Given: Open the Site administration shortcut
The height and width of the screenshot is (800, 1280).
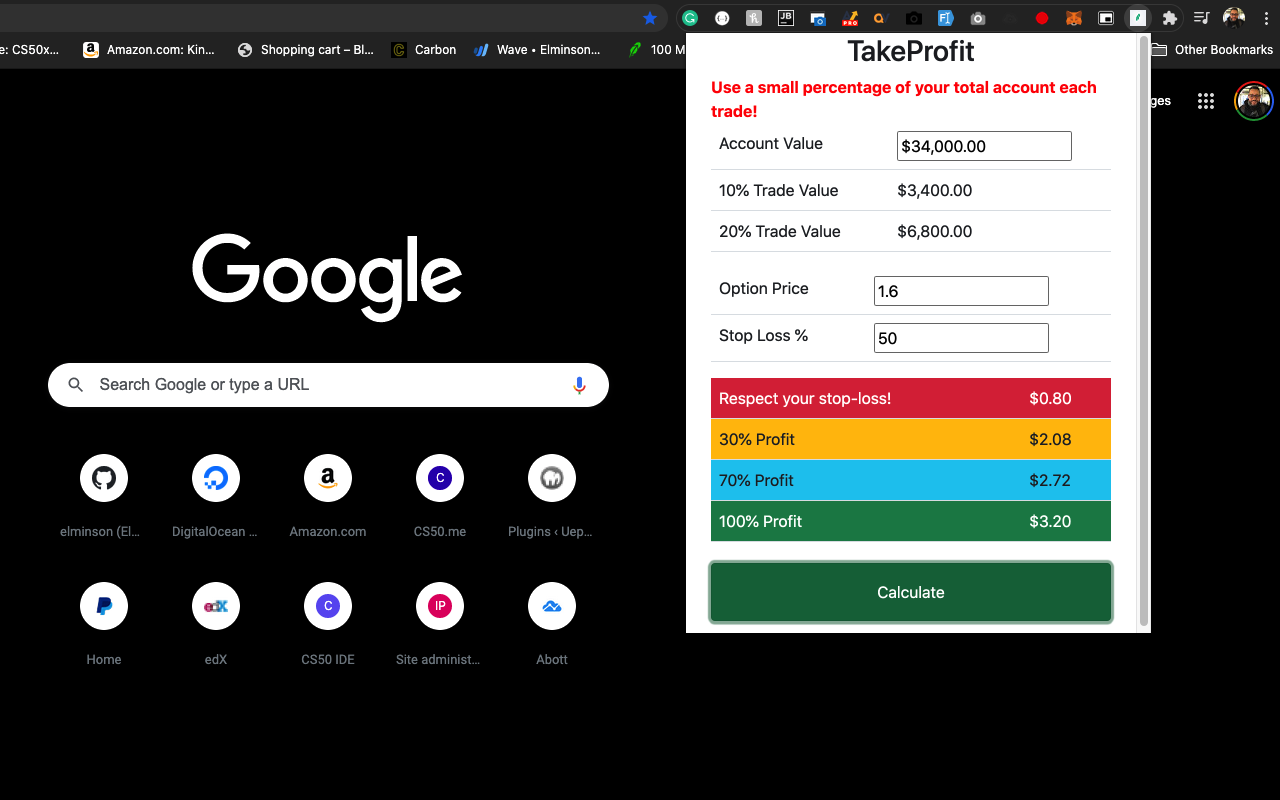Looking at the screenshot, I should (440, 606).
